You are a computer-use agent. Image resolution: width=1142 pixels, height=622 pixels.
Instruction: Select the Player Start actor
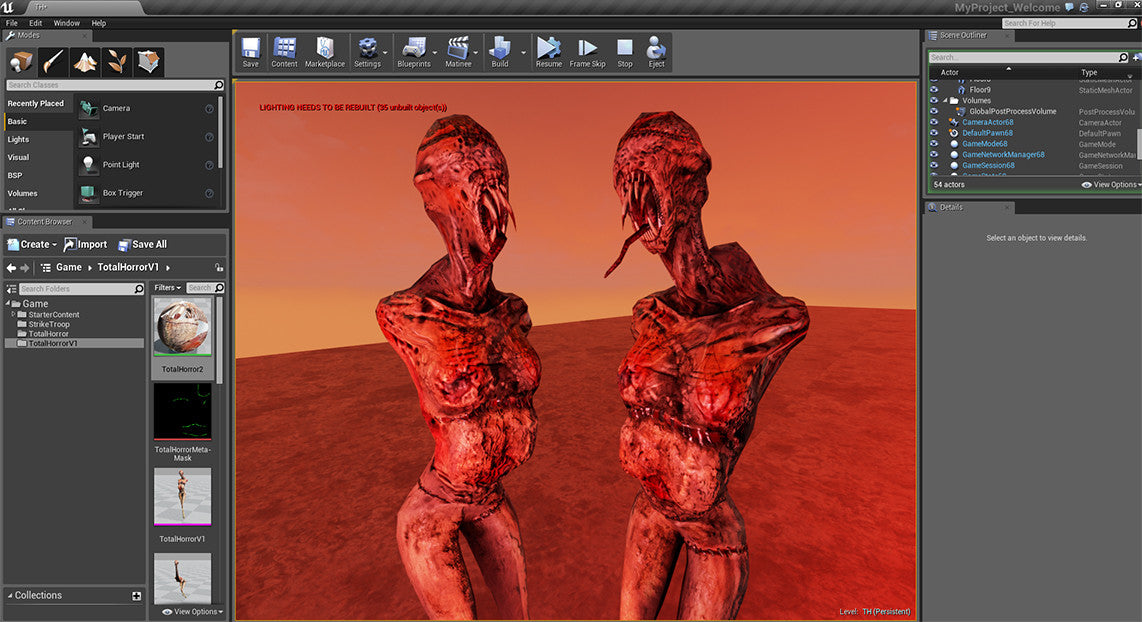pos(146,136)
